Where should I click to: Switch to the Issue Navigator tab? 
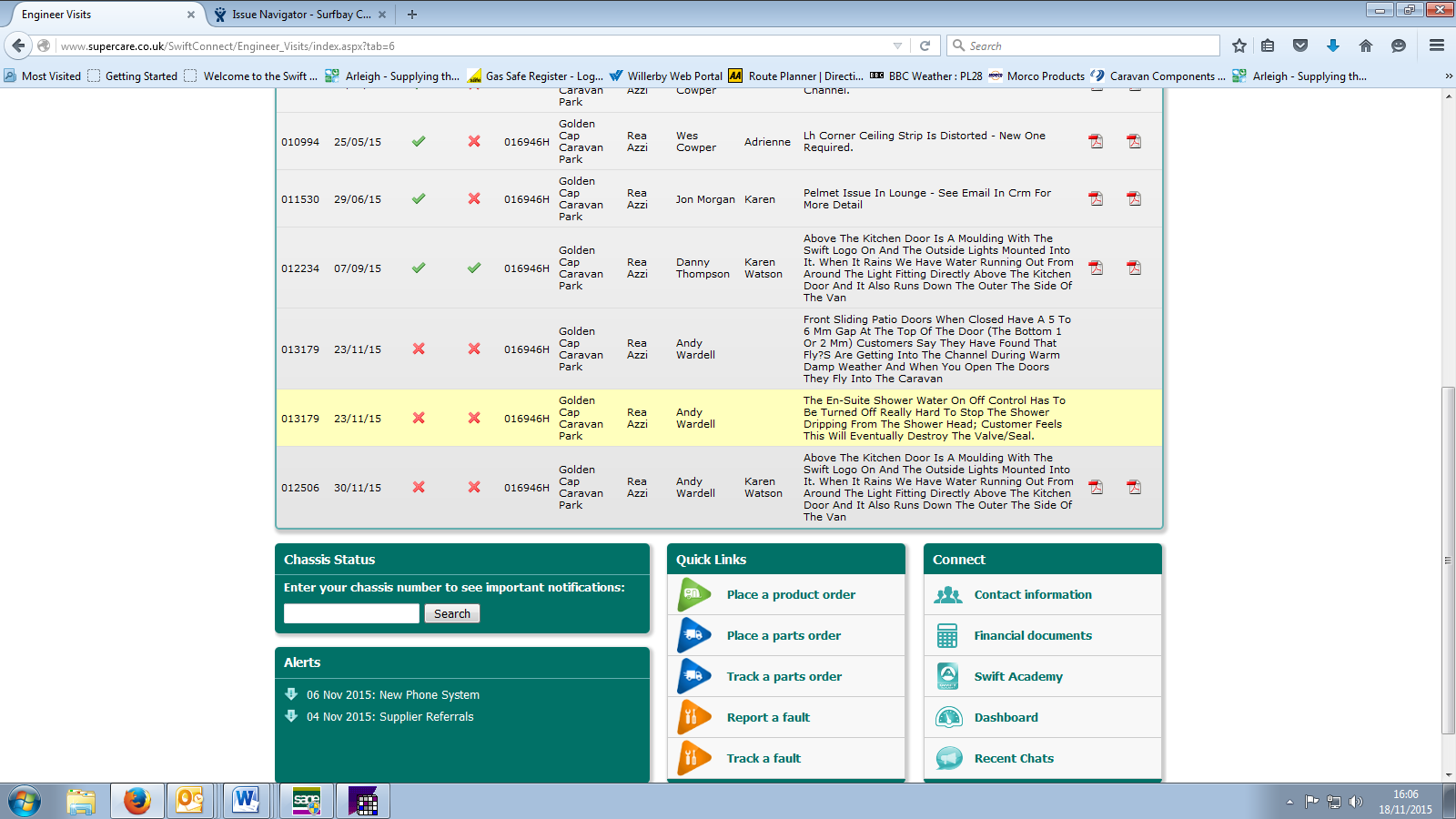[x=301, y=15]
